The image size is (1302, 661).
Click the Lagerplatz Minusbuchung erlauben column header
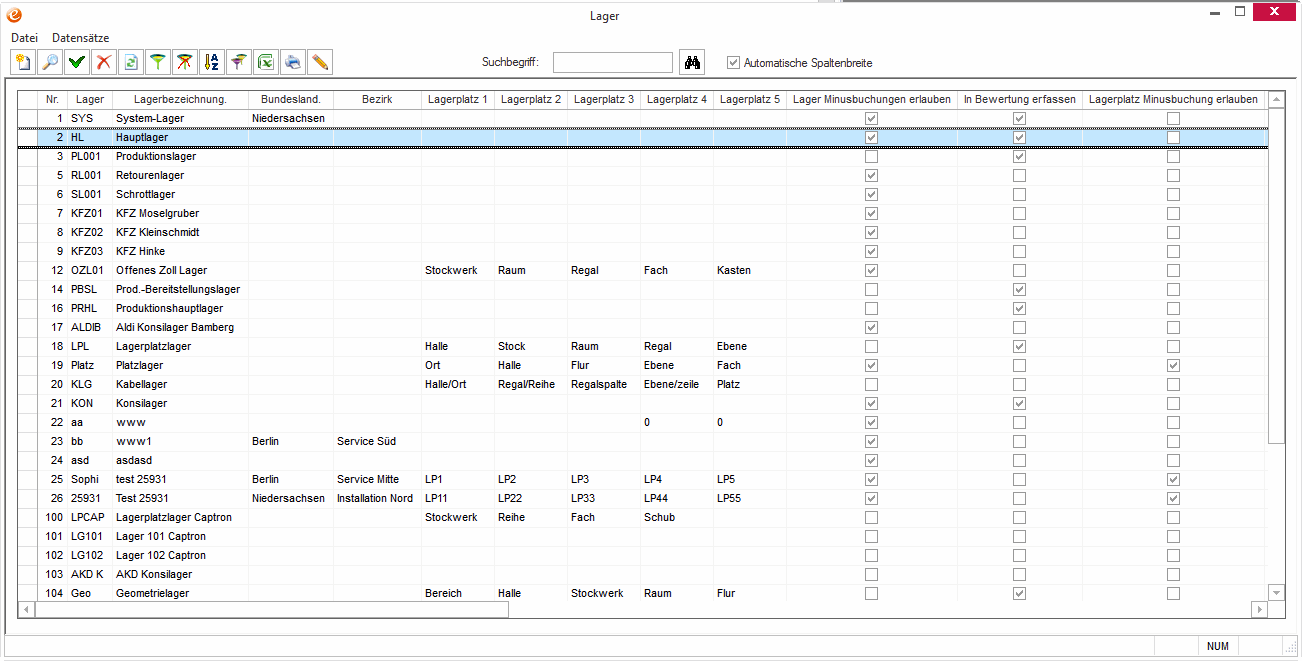point(1173,99)
